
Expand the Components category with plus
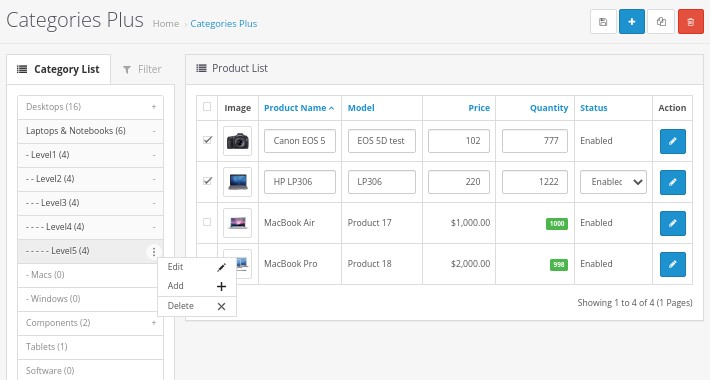pos(154,323)
